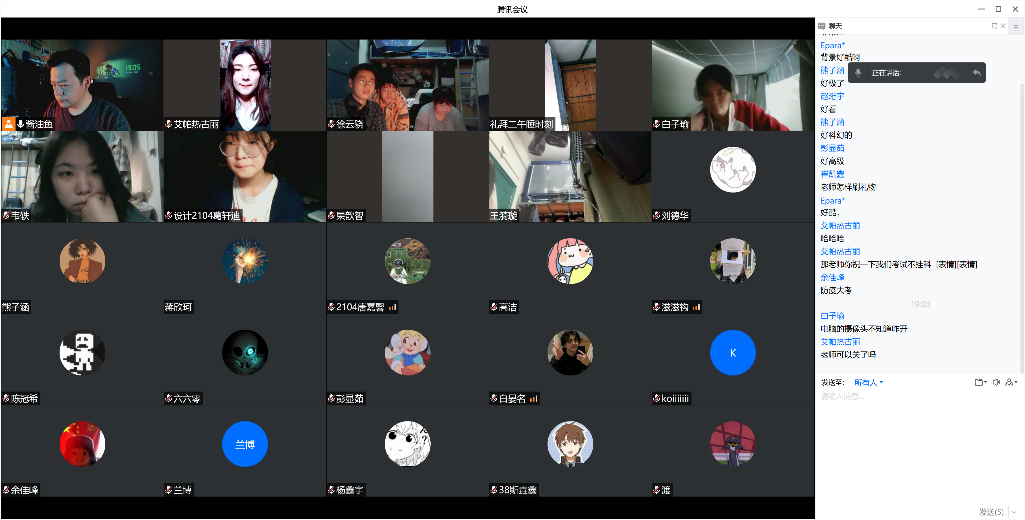Expand the arrow next to 发送(S) button

(x=1014, y=511)
